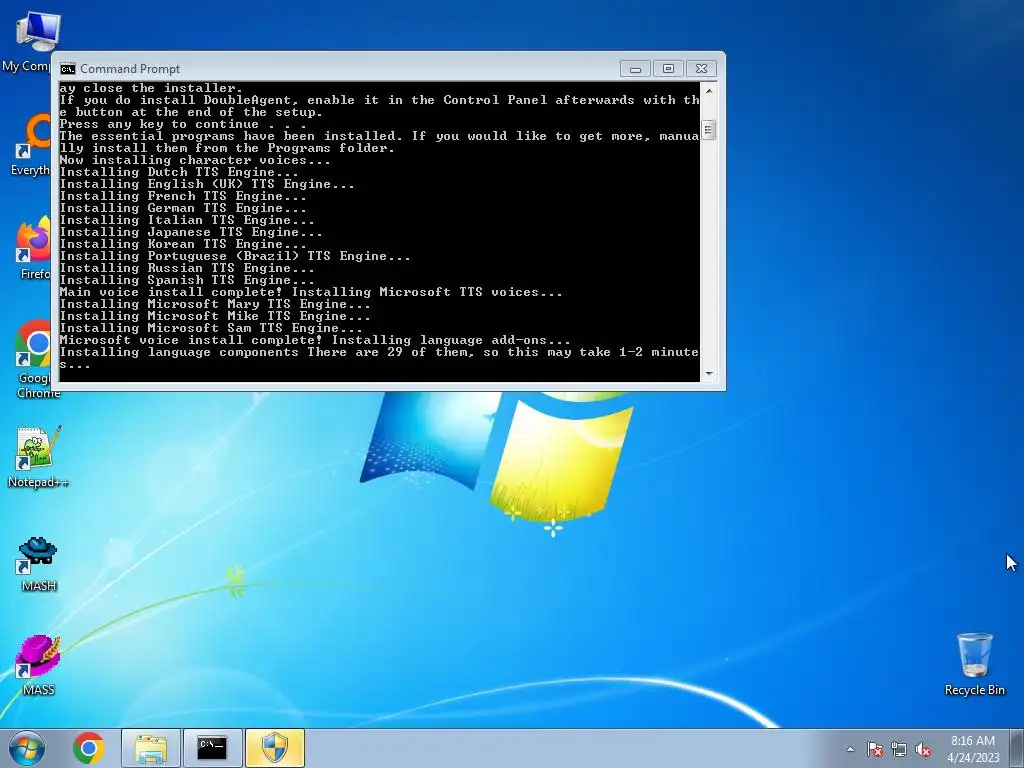Click the muted volume tray icon

pos(923,749)
